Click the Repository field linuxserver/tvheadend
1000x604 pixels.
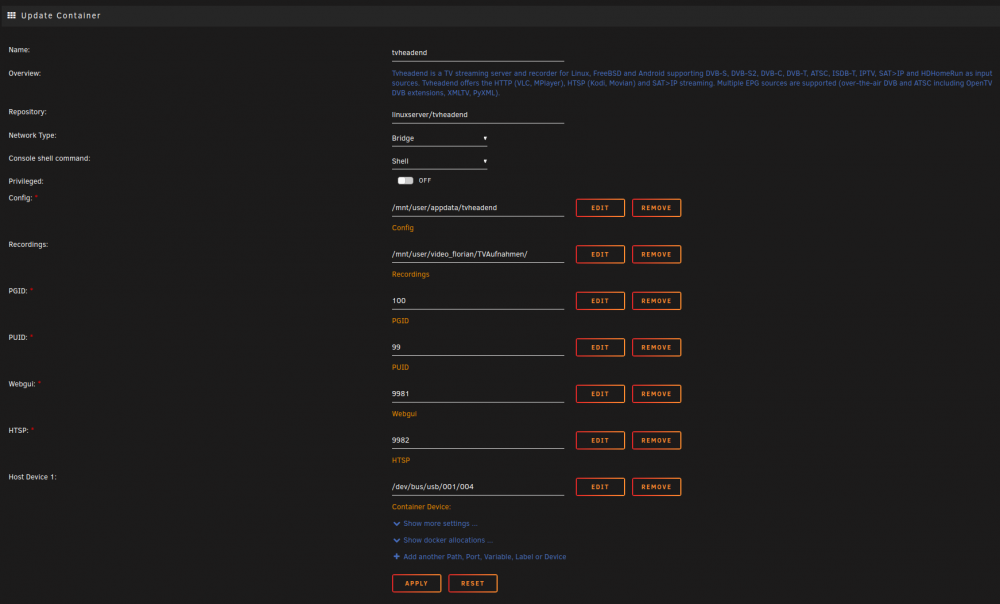478,115
